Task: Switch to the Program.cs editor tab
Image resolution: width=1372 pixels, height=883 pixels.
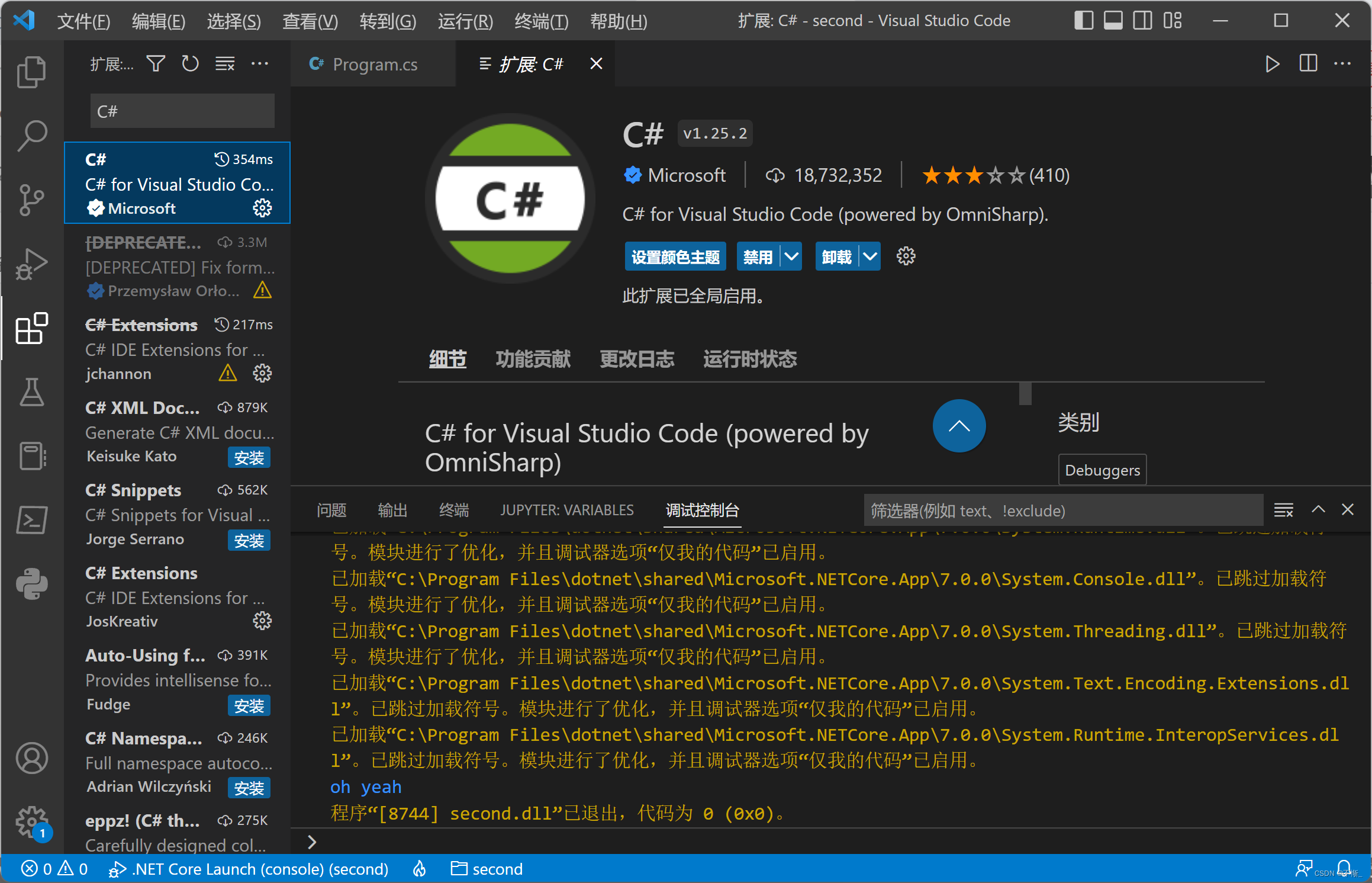Action: pyautogui.click(x=373, y=64)
